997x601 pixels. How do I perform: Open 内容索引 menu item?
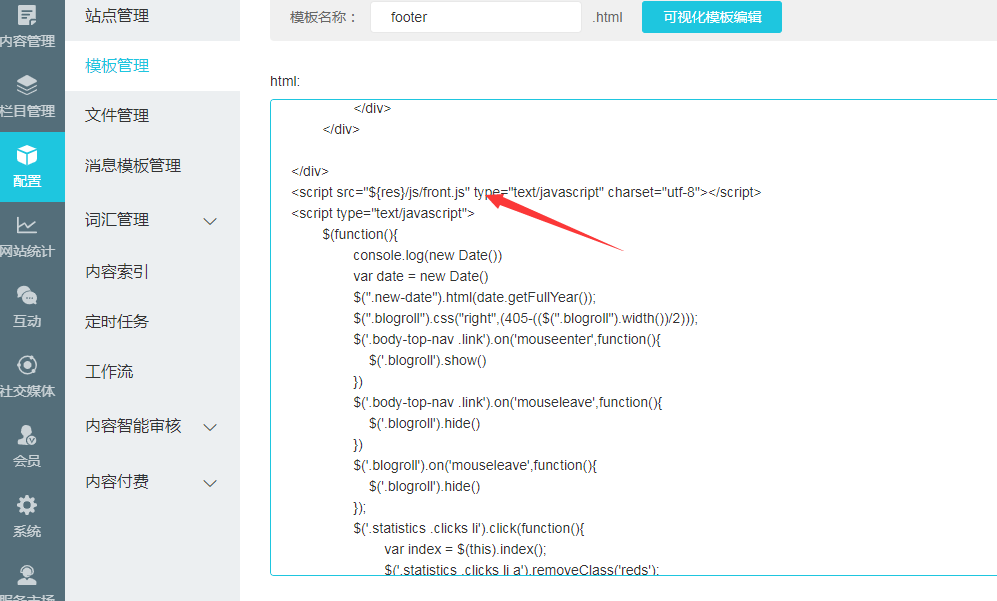pyautogui.click(x=117, y=272)
